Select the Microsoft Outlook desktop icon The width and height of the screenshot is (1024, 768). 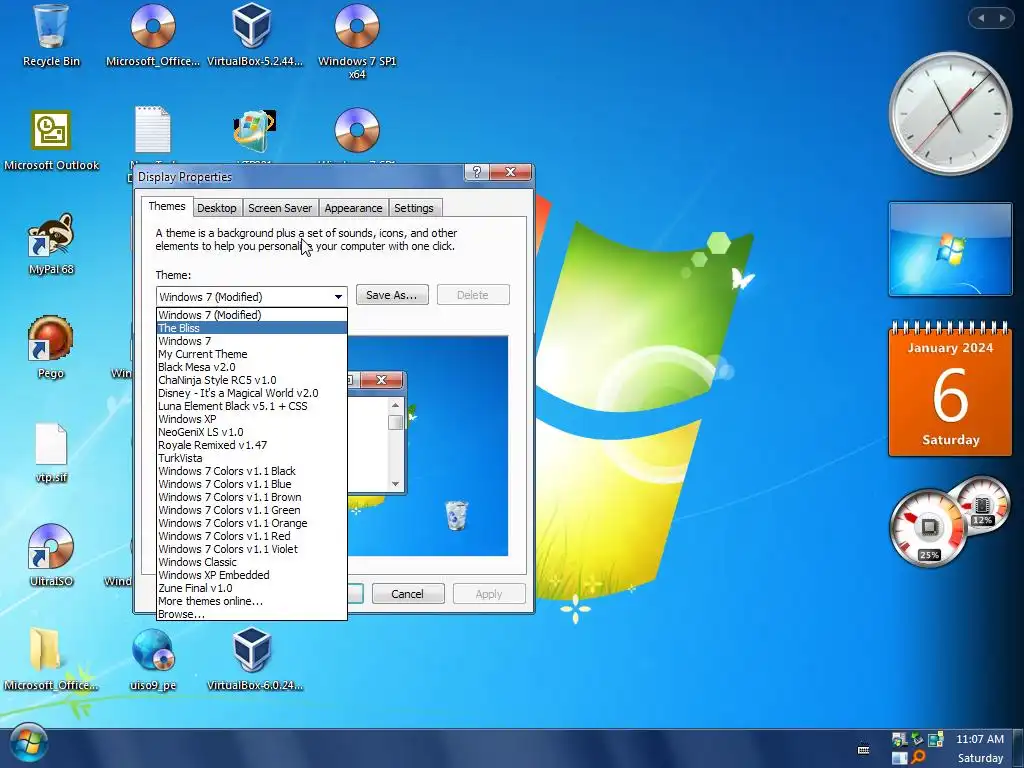coord(51,140)
